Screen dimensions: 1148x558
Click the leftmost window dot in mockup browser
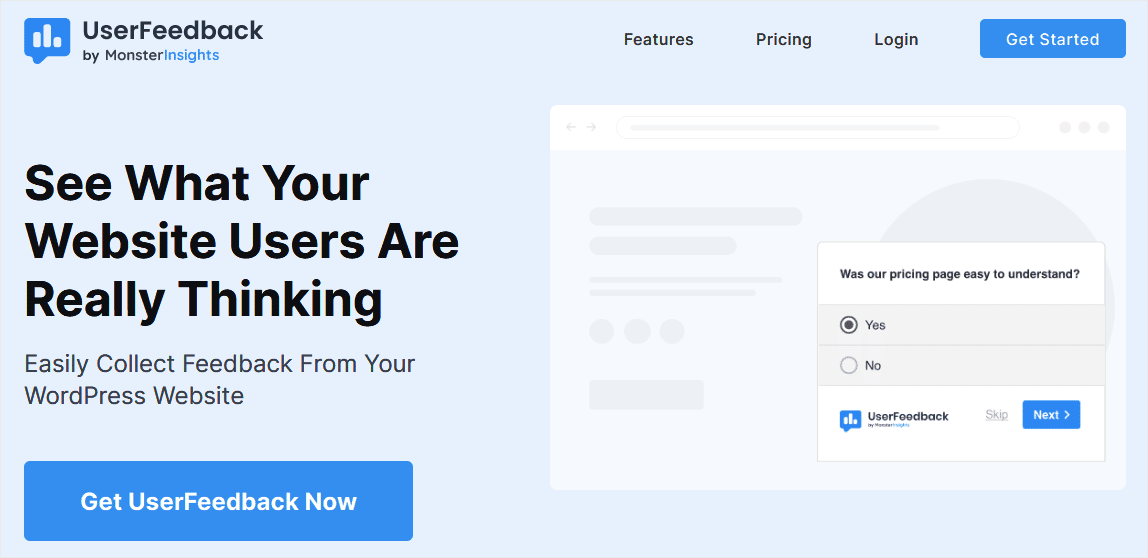click(x=1065, y=127)
